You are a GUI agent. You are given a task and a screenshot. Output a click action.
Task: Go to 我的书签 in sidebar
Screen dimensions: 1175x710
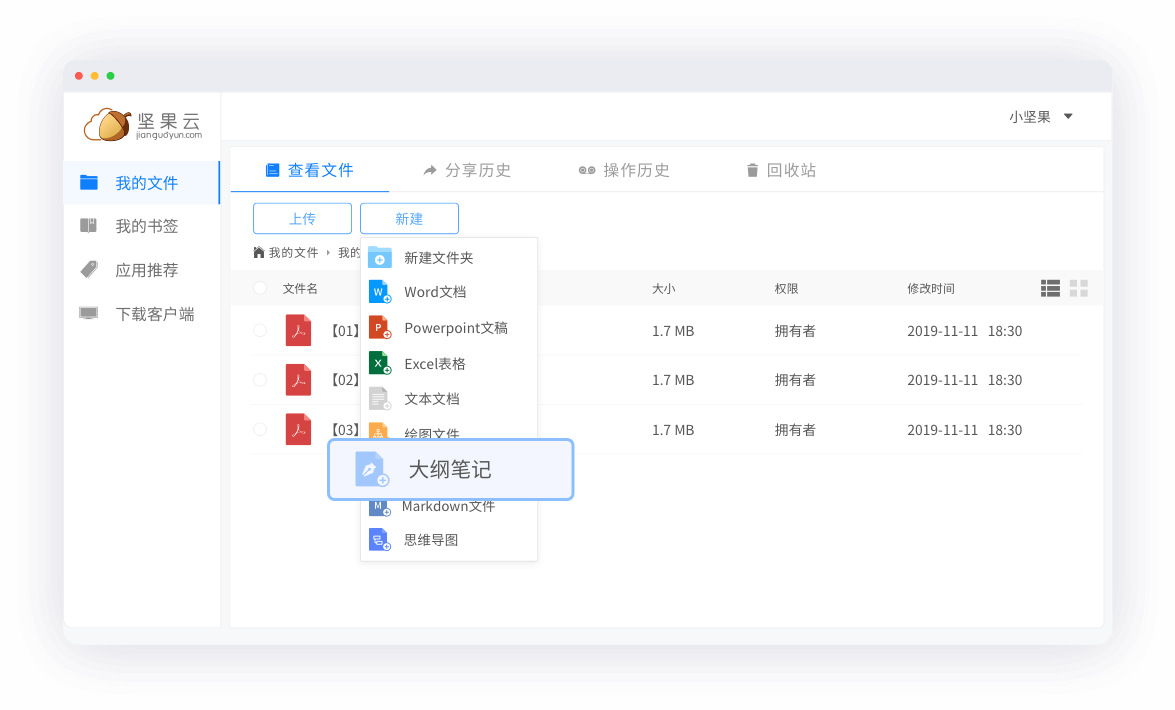click(146, 226)
